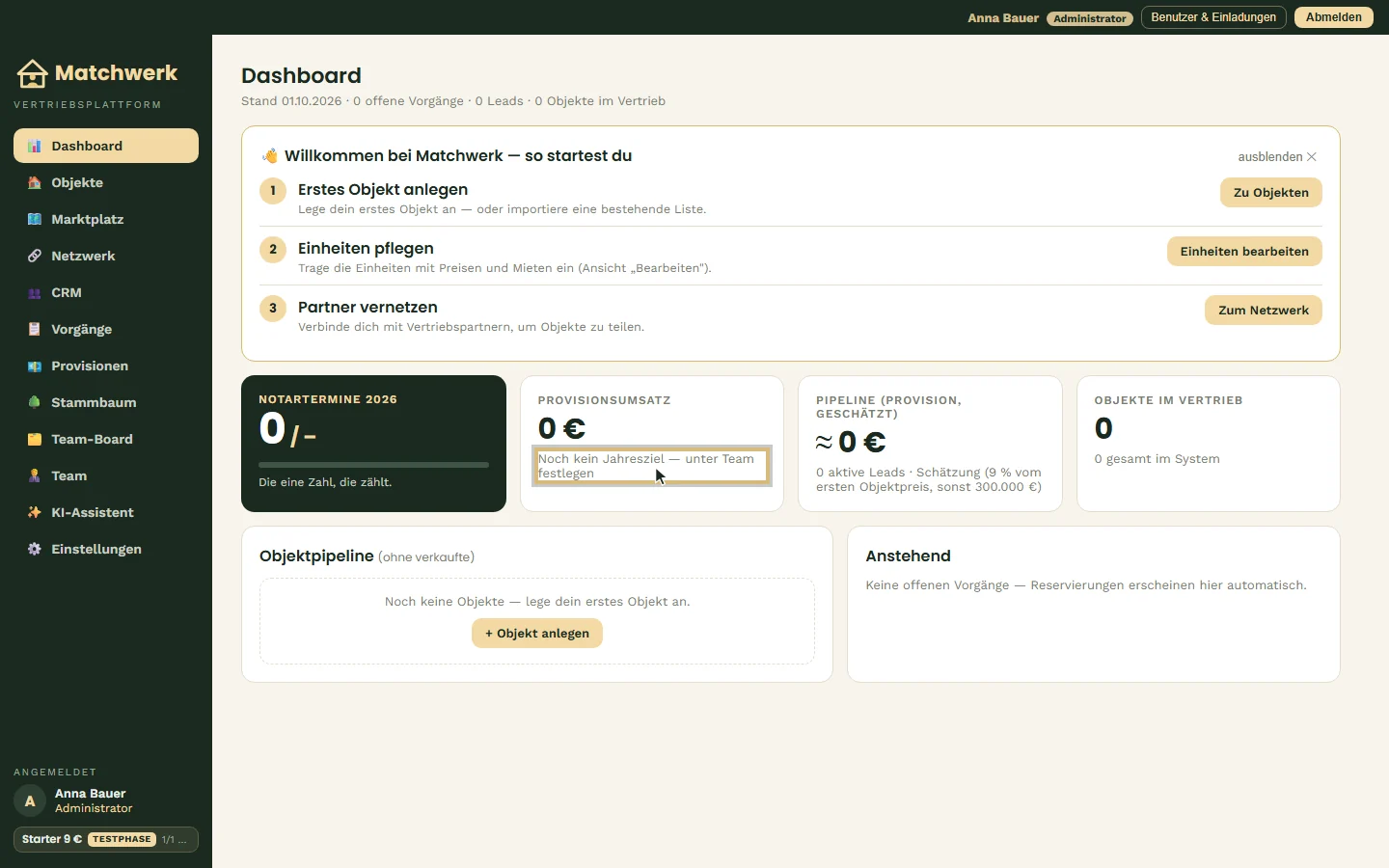
Task: Click the Partner vernetzen step title
Action: coord(368,307)
